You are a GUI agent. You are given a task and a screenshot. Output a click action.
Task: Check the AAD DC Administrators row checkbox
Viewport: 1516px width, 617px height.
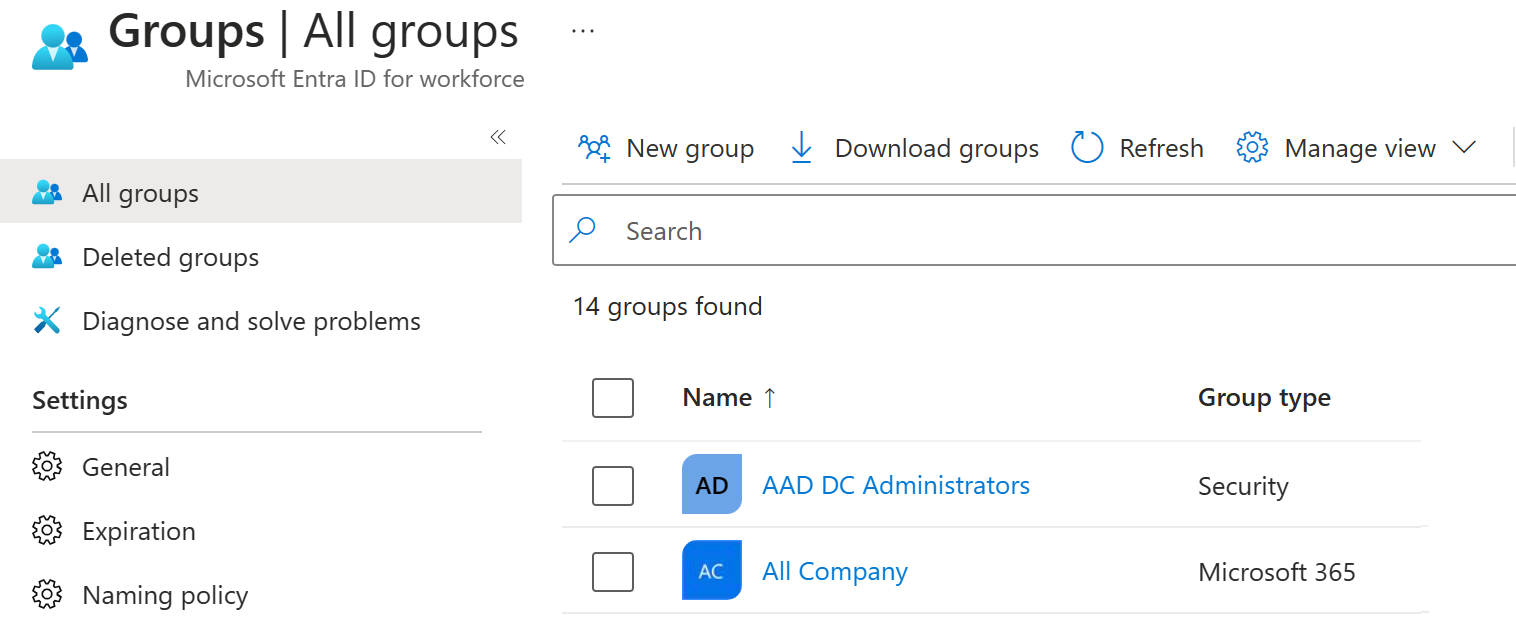613,485
